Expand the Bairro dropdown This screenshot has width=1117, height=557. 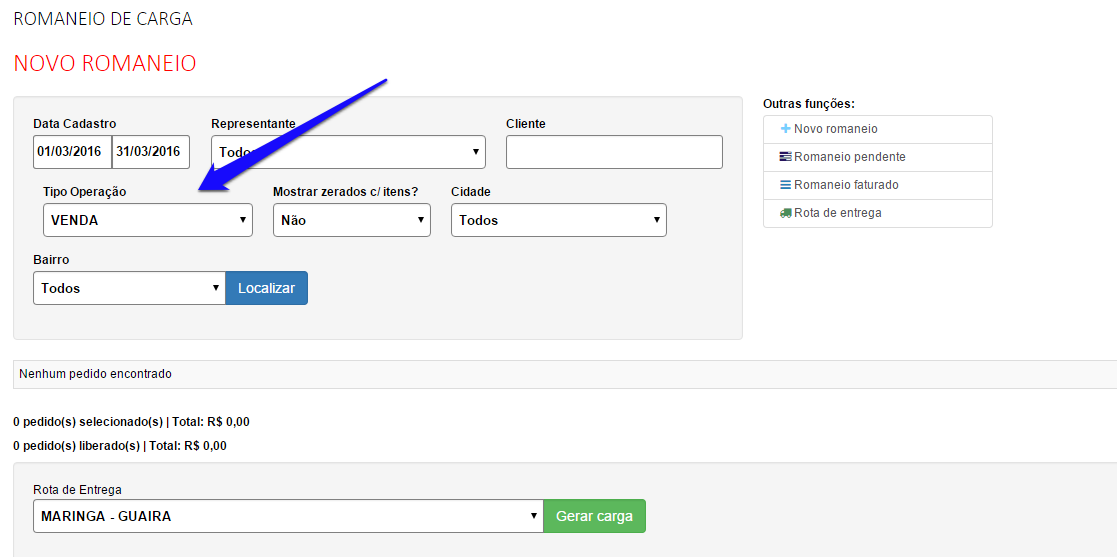click(x=129, y=288)
